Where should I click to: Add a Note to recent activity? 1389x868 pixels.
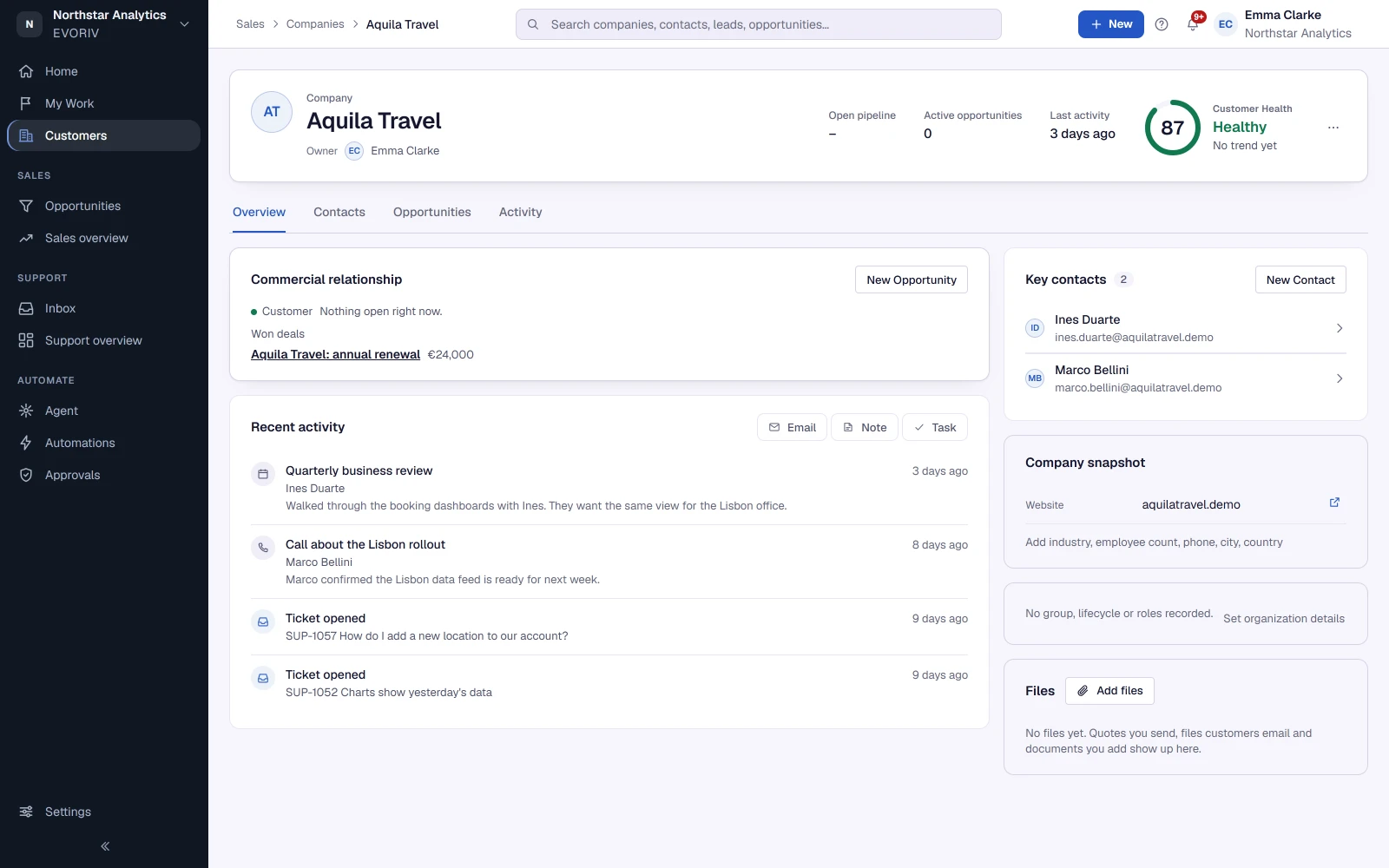[865, 427]
